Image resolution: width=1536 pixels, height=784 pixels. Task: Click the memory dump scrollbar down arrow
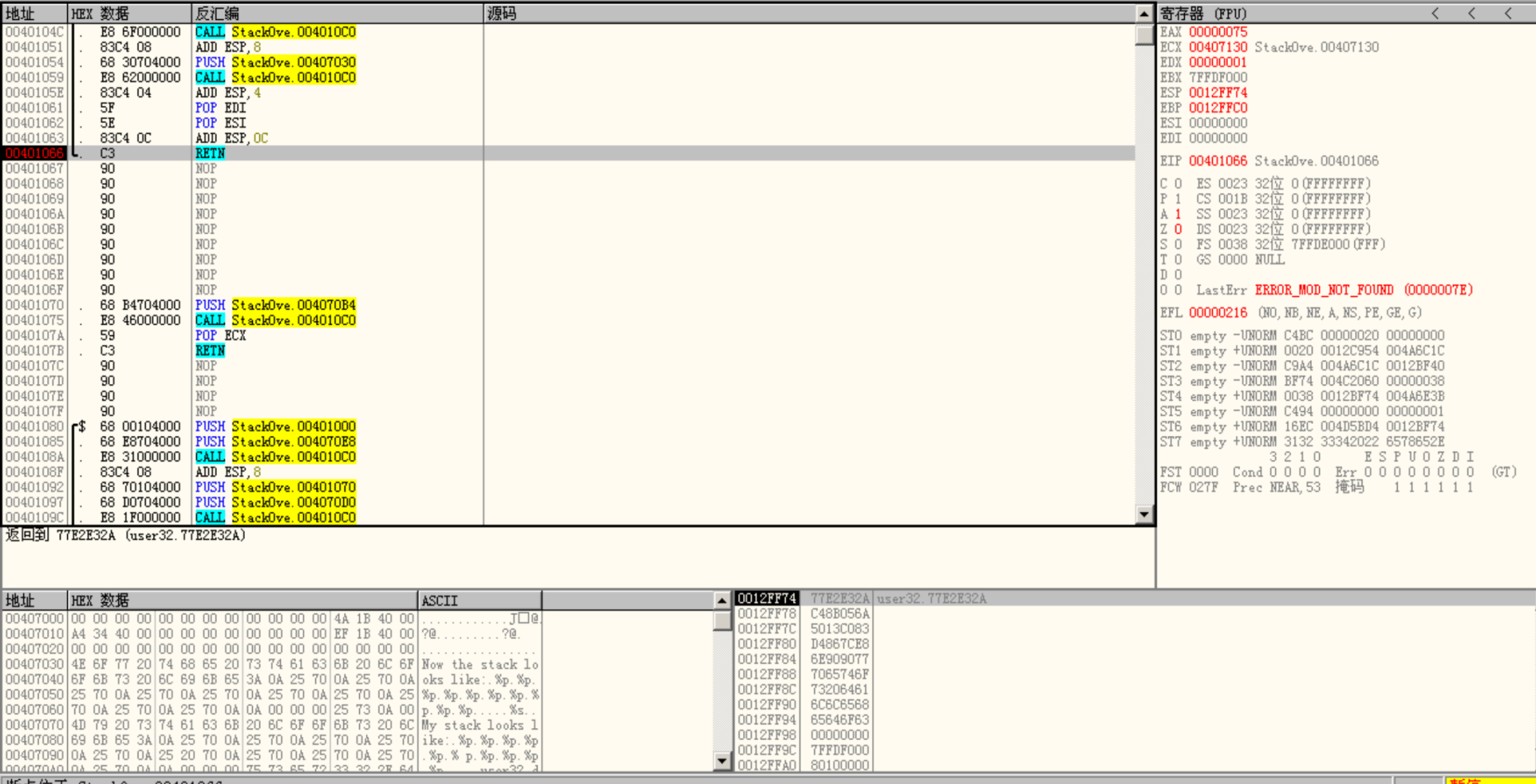click(x=722, y=761)
